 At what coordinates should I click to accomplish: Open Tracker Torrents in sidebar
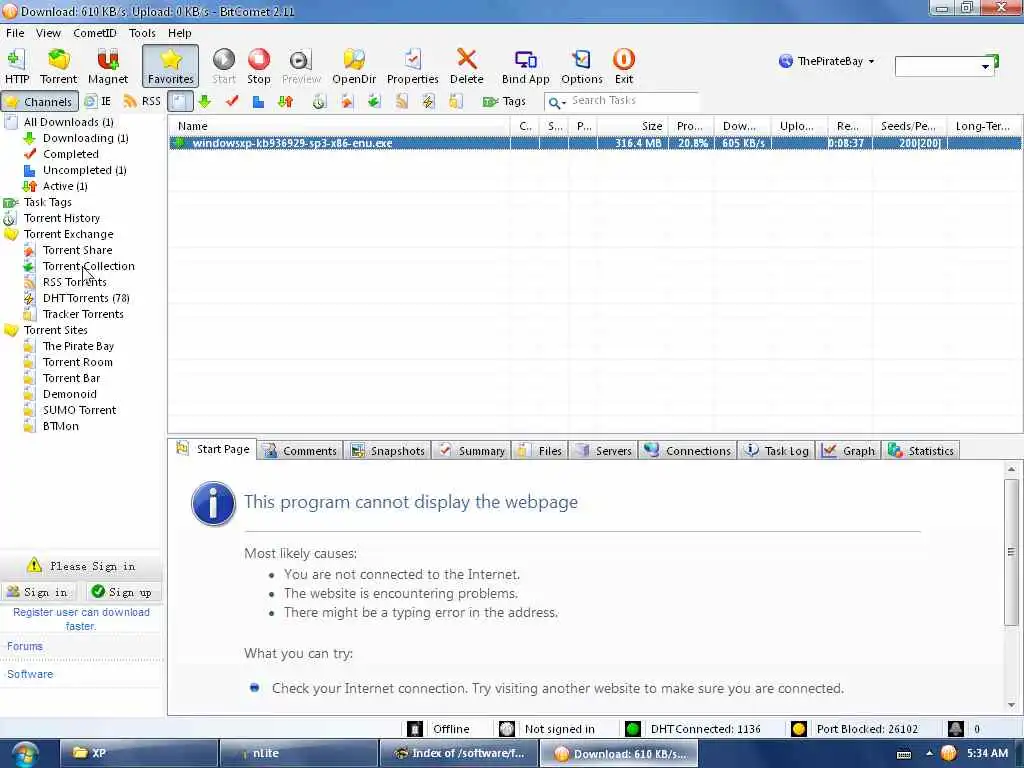(x=83, y=314)
